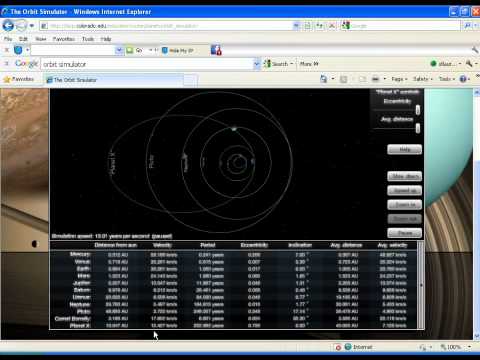Click the Speed up button
480x360 pixels.
(404, 190)
